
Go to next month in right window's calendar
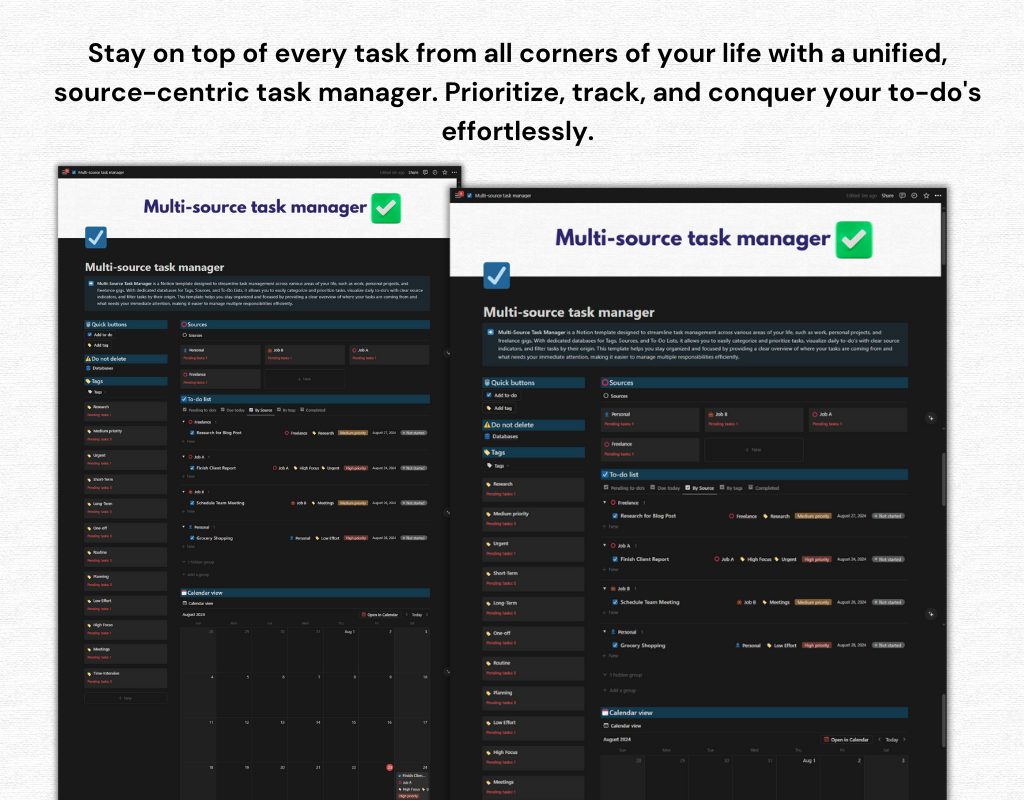click(904, 740)
